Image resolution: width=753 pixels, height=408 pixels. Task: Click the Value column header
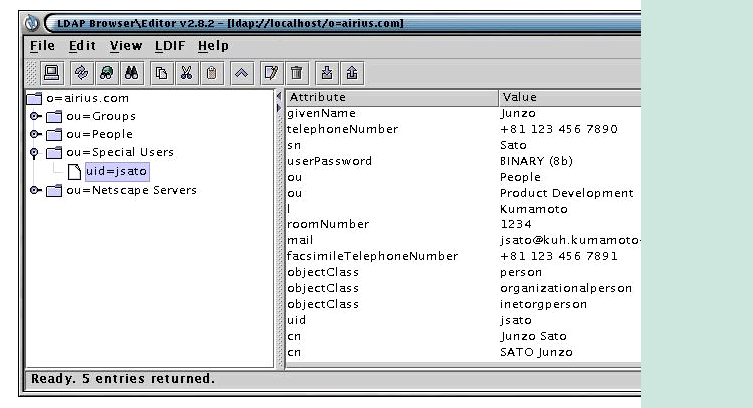[570, 97]
